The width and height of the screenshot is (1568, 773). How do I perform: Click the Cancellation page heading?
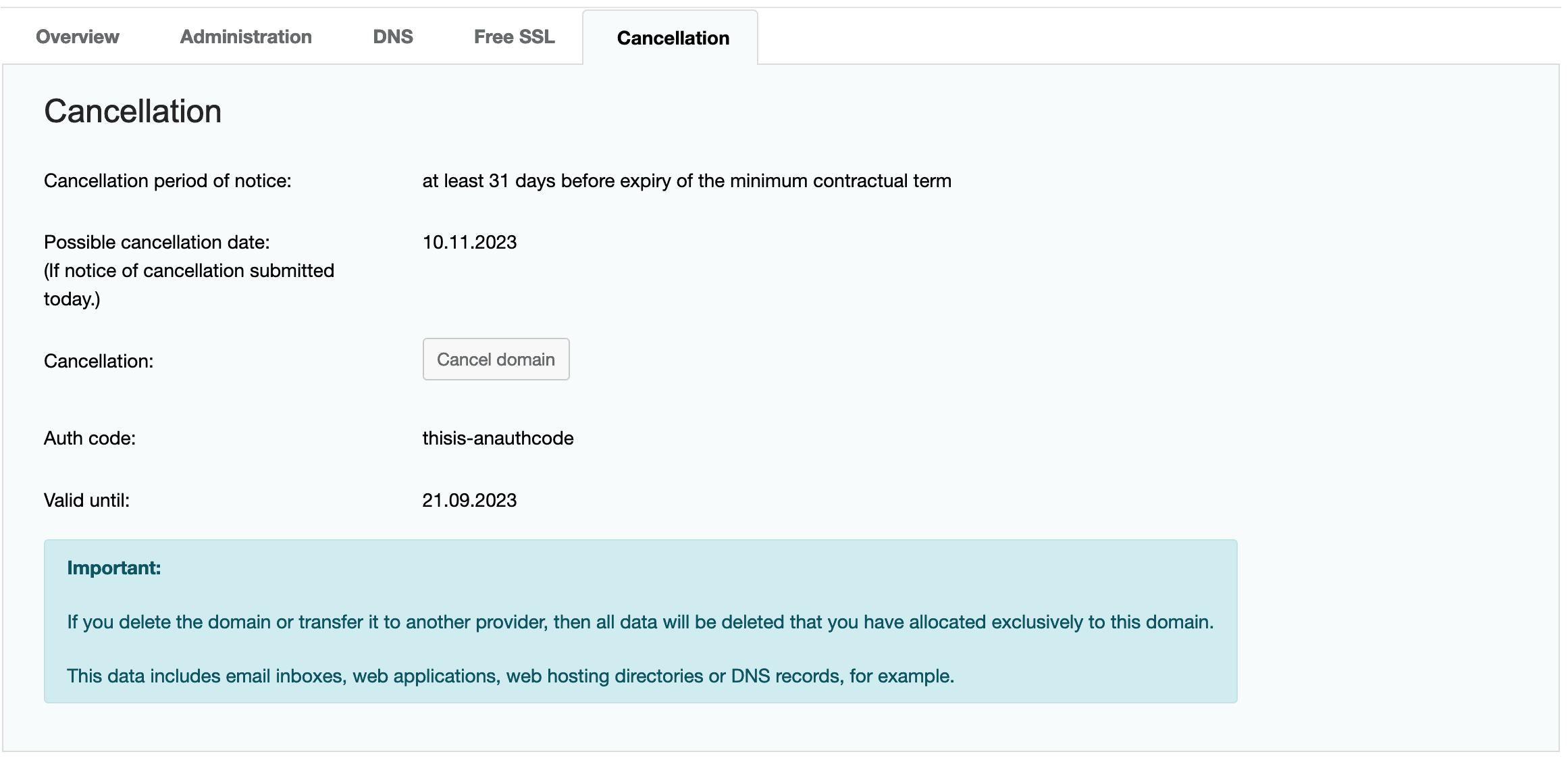pos(132,111)
